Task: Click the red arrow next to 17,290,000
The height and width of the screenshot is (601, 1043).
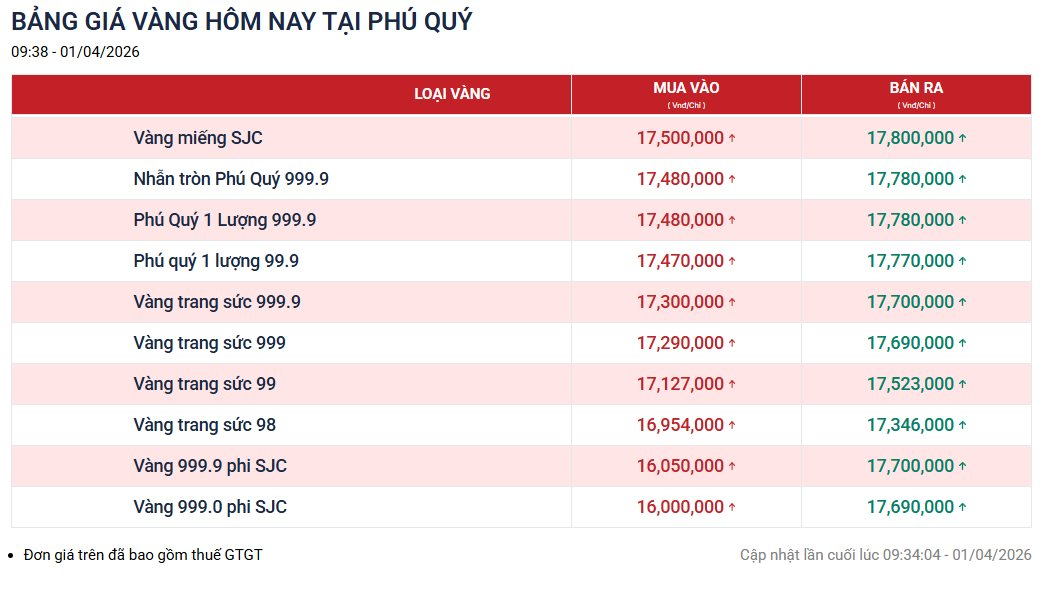Action: click(732, 344)
